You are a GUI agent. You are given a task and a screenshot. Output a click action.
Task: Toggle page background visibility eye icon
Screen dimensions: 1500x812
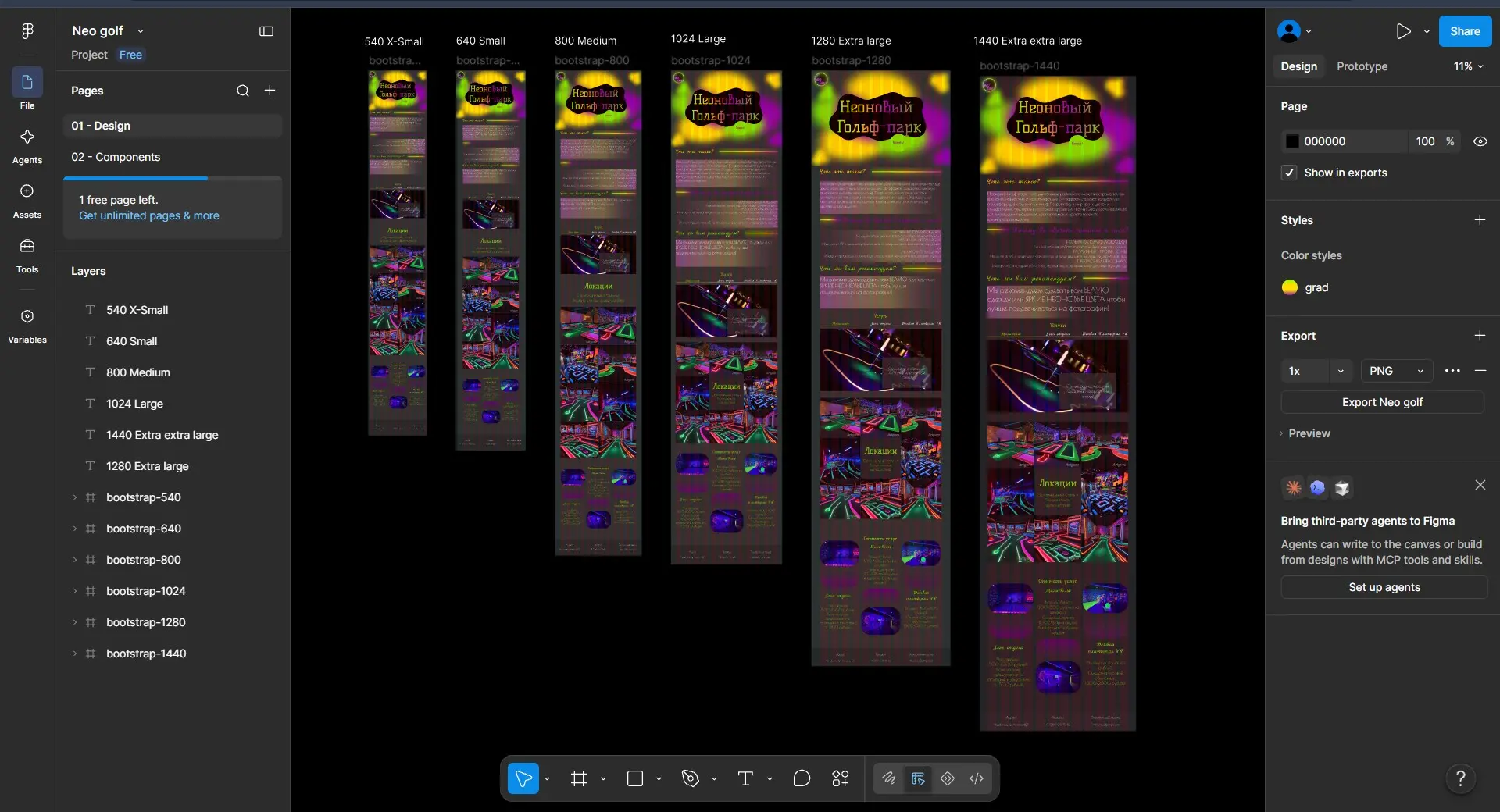pos(1480,141)
